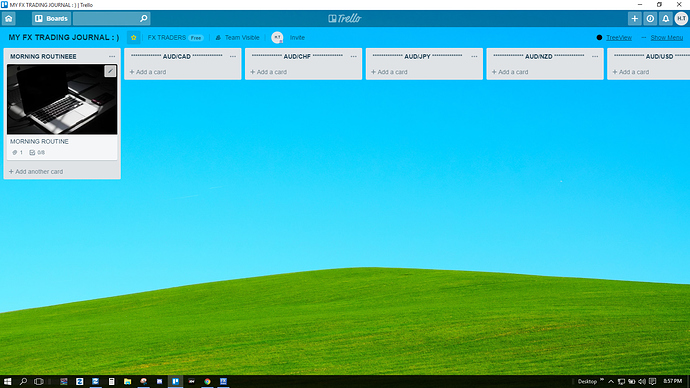Open the H.T account avatar menu
The image size is (690, 388).
[681, 18]
